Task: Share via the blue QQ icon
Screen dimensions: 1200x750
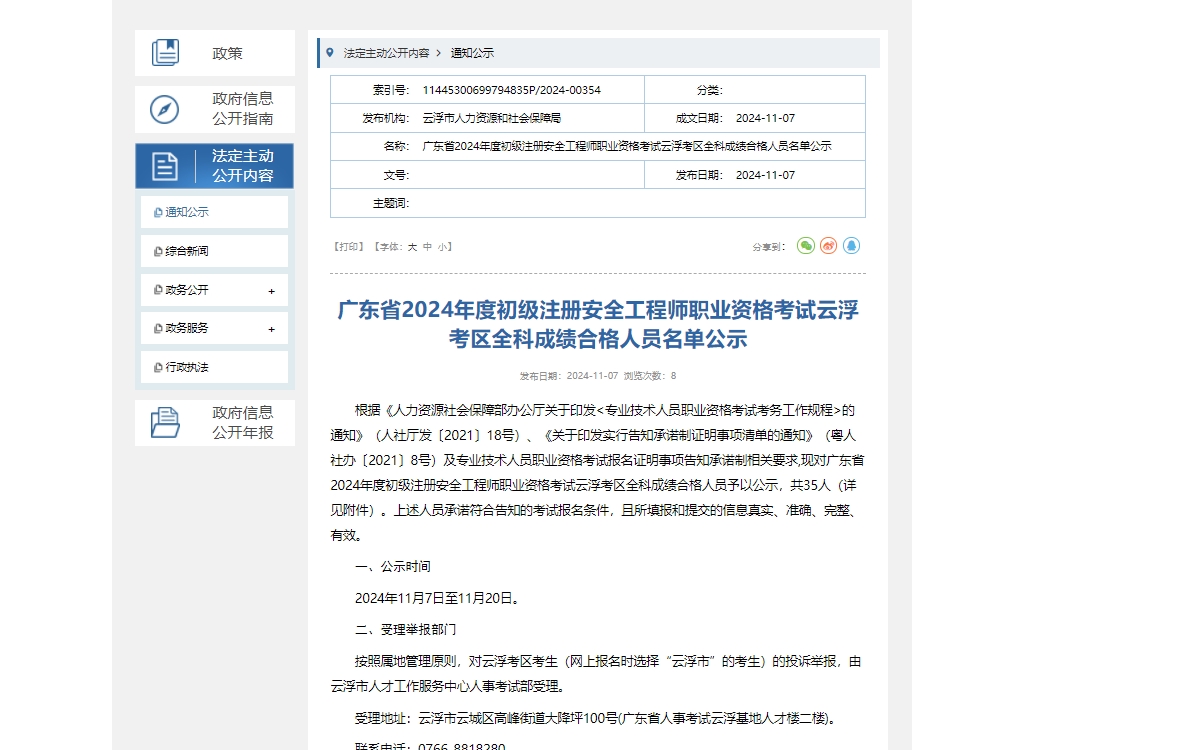Action: [851, 245]
